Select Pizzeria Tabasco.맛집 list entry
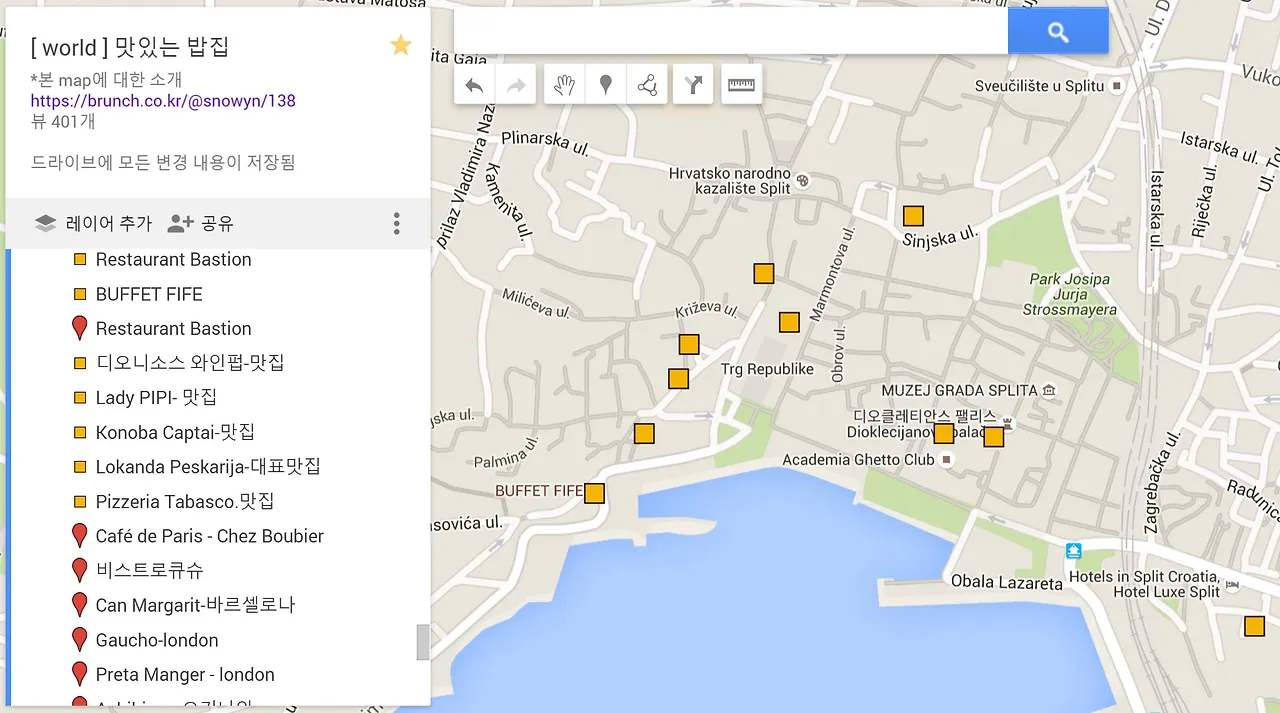This screenshot has height=713, width=1280. 185,501
